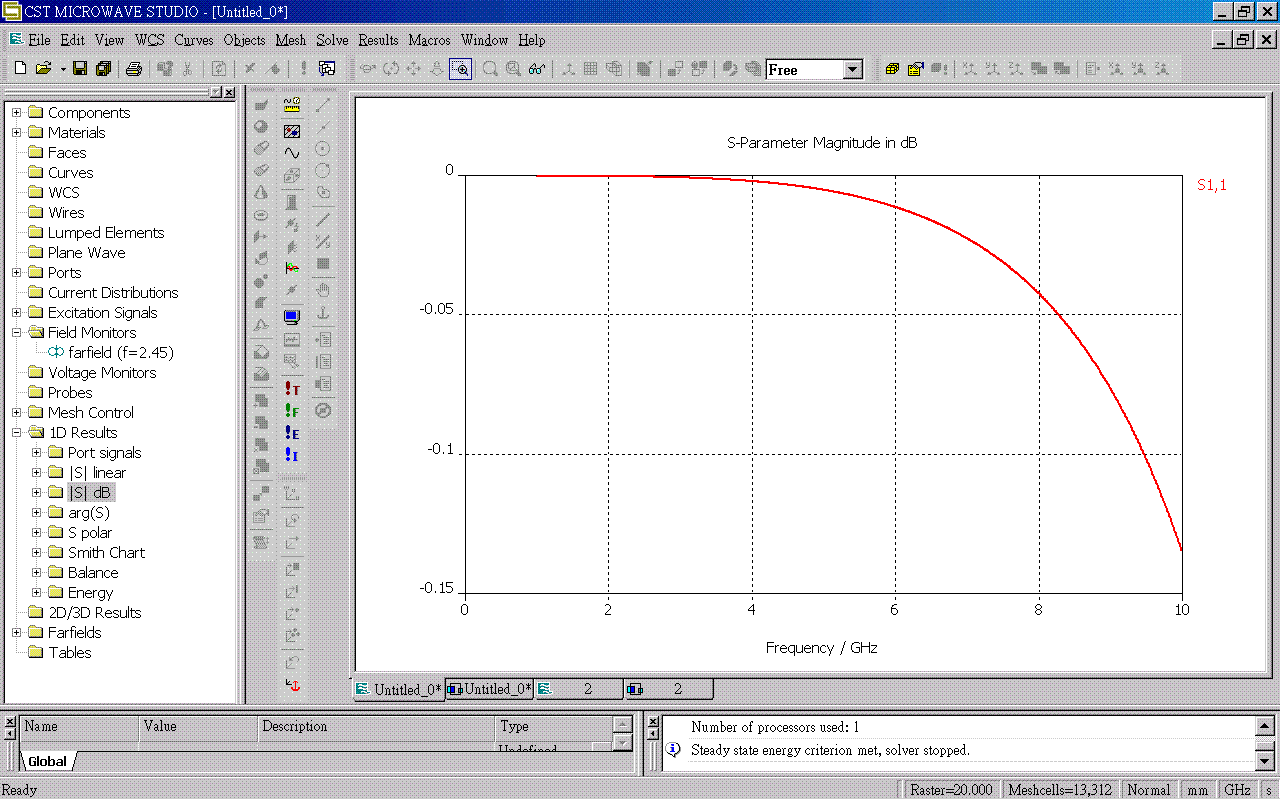This screenshot has height=800, width=1280.
Task: Close the navigation tree panel
Action: coord(229,92)
